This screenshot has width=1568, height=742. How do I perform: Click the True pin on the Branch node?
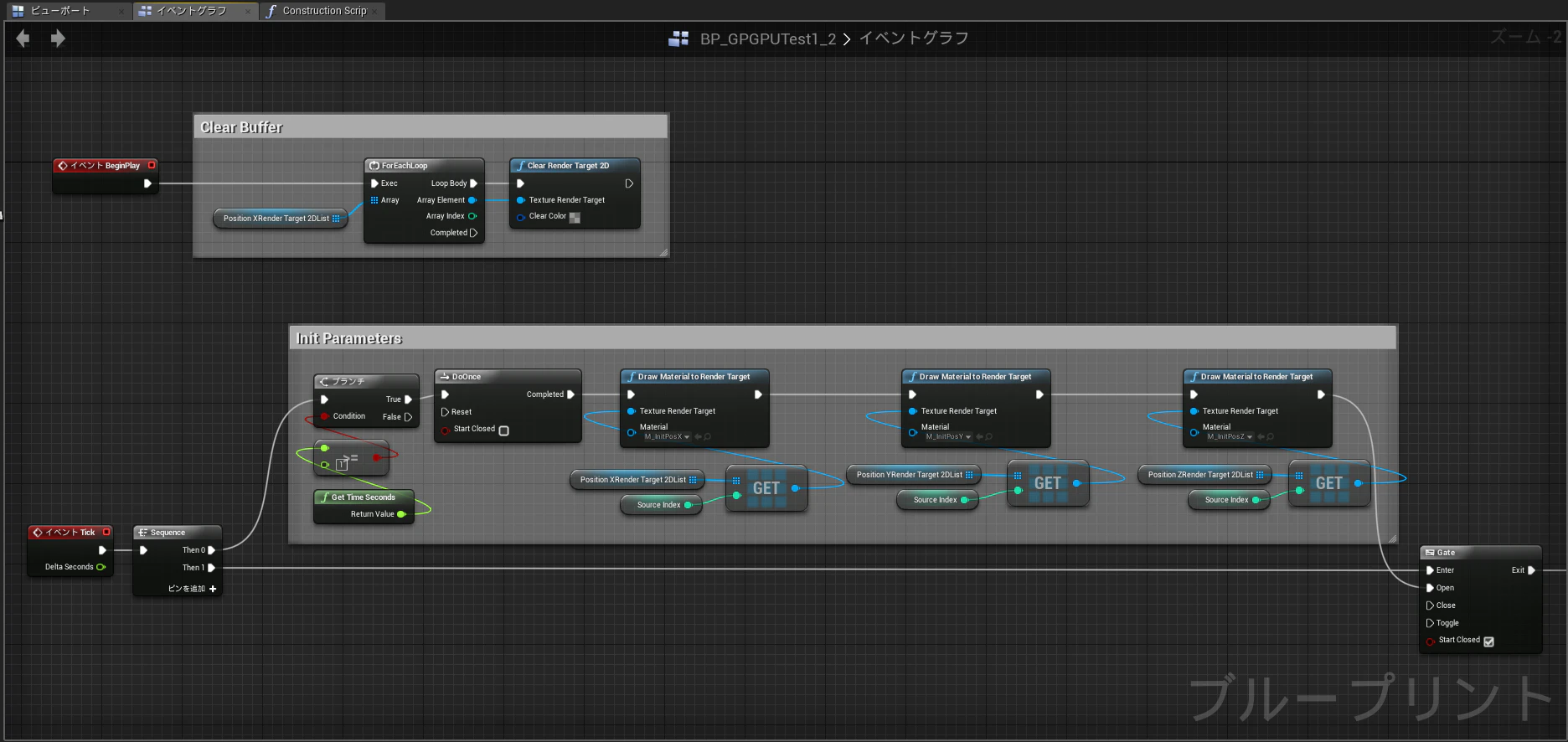tap(408, 399)
